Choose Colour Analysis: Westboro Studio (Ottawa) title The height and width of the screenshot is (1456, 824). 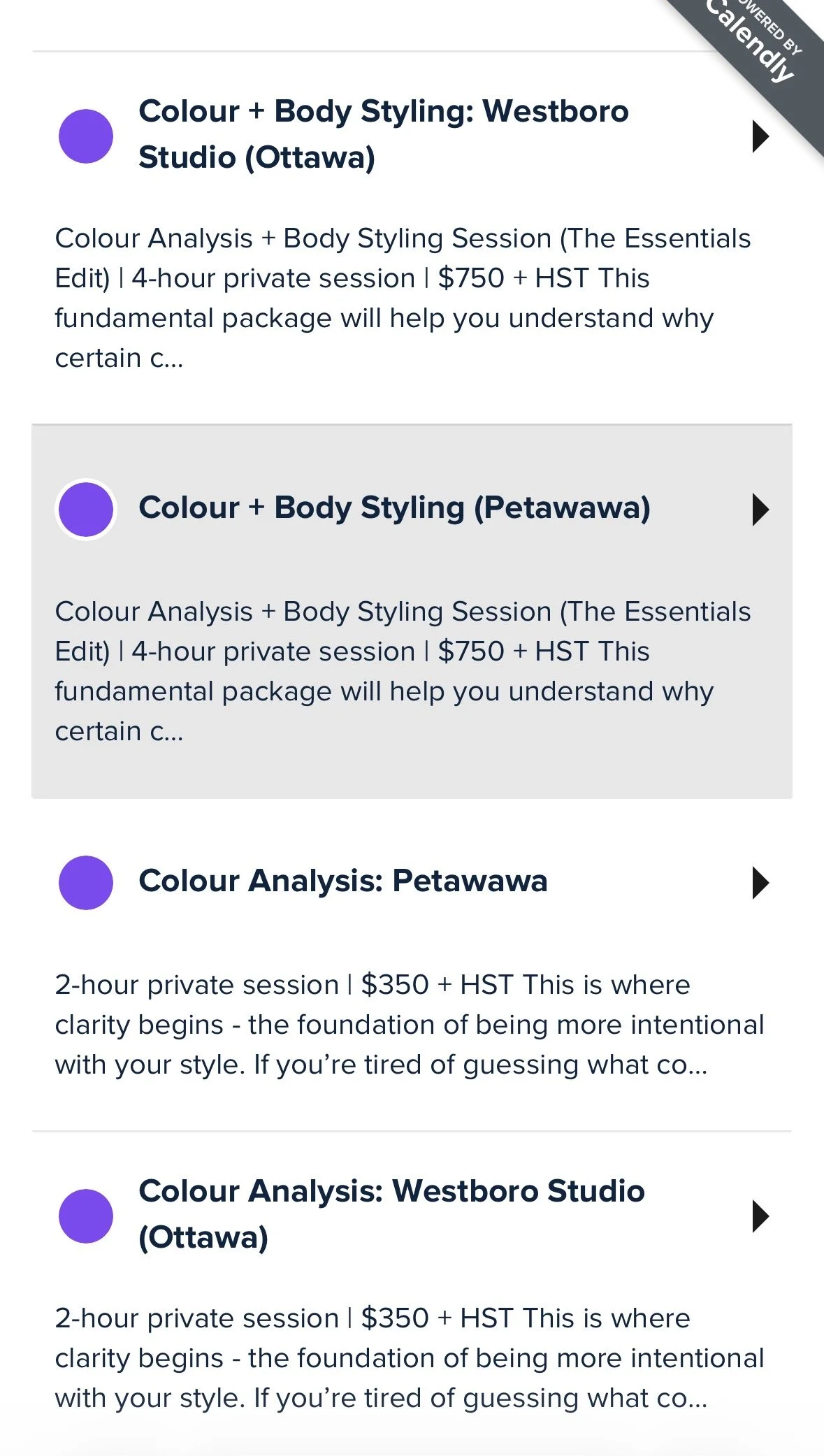(x=391, y=1191)
